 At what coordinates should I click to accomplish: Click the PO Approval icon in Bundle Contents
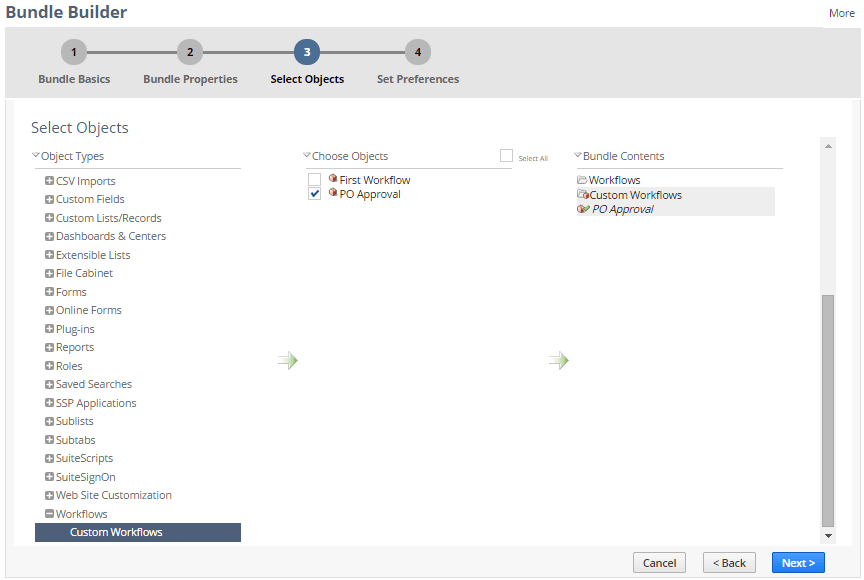[x=584, y=209]
